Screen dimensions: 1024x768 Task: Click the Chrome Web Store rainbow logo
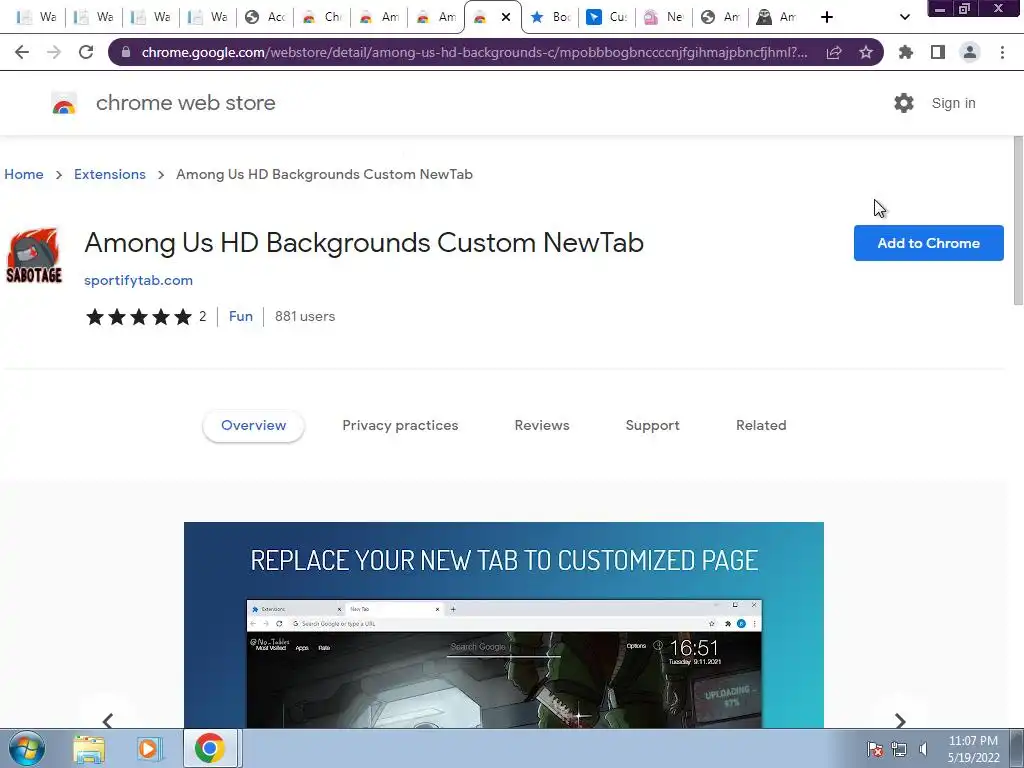coord(64,103)
